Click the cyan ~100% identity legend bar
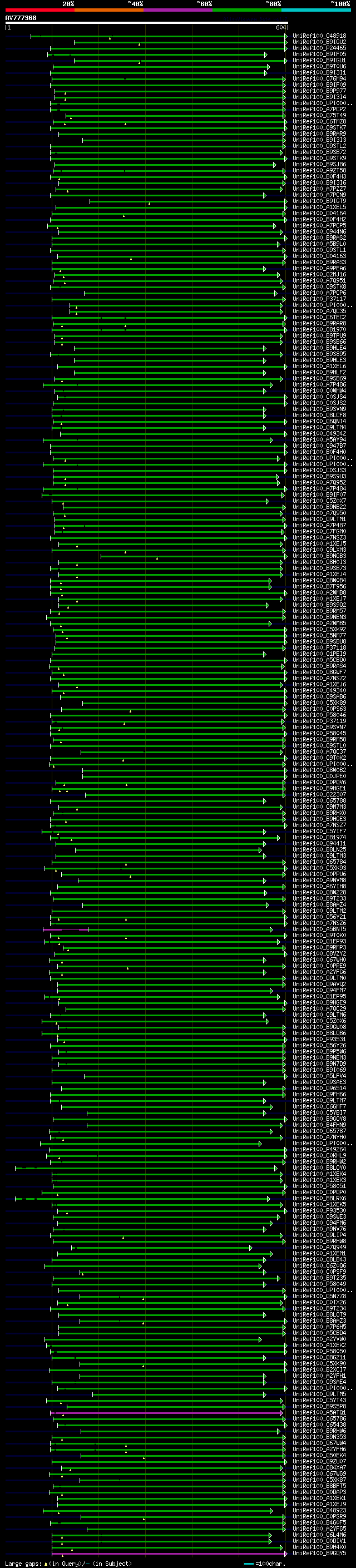 317,10
